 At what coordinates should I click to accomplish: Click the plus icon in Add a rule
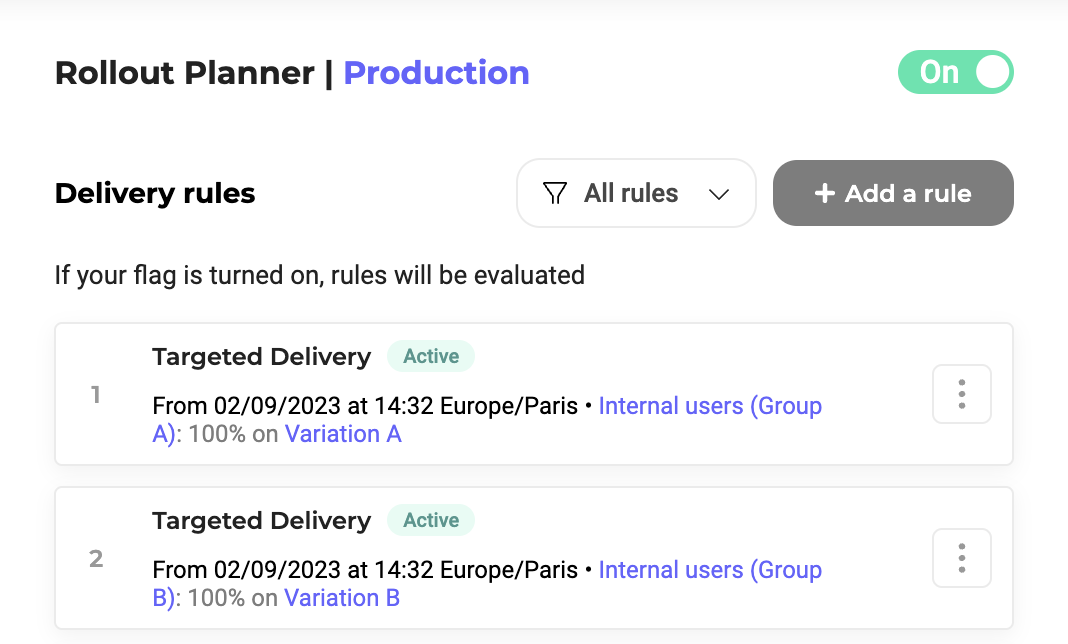pos(824,194)
